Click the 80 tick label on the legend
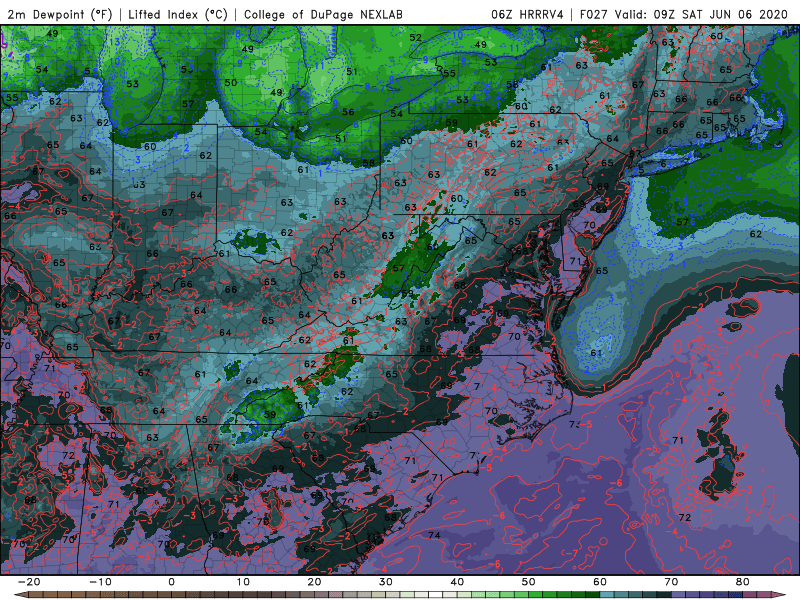This screenshot has height=600, width=800. pos(743,582)
